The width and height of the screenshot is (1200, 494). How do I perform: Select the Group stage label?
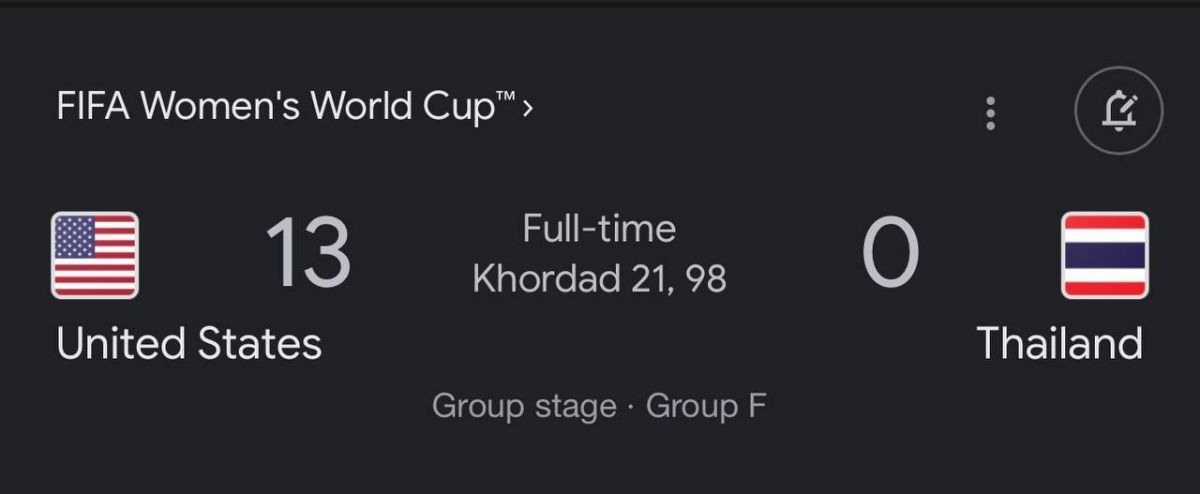(x=524, y=406)
